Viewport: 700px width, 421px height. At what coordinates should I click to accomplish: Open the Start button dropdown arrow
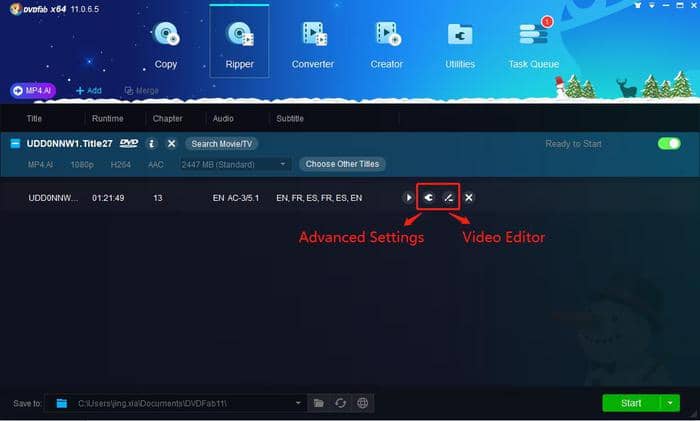coord(670,403)
